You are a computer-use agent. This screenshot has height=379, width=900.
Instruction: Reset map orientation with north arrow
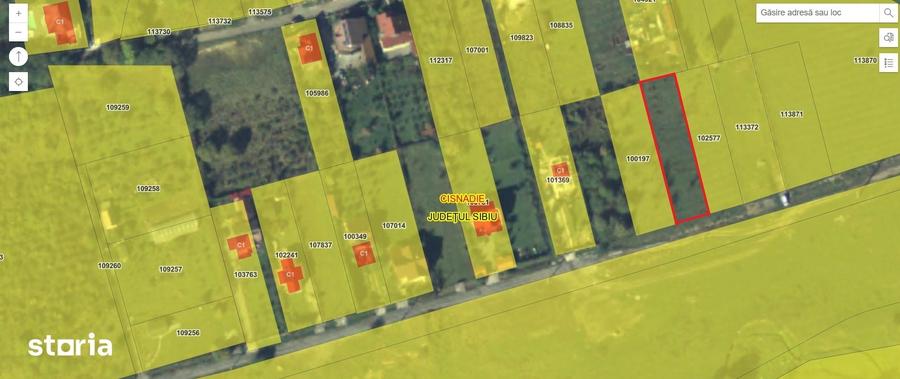pos(18,57)
